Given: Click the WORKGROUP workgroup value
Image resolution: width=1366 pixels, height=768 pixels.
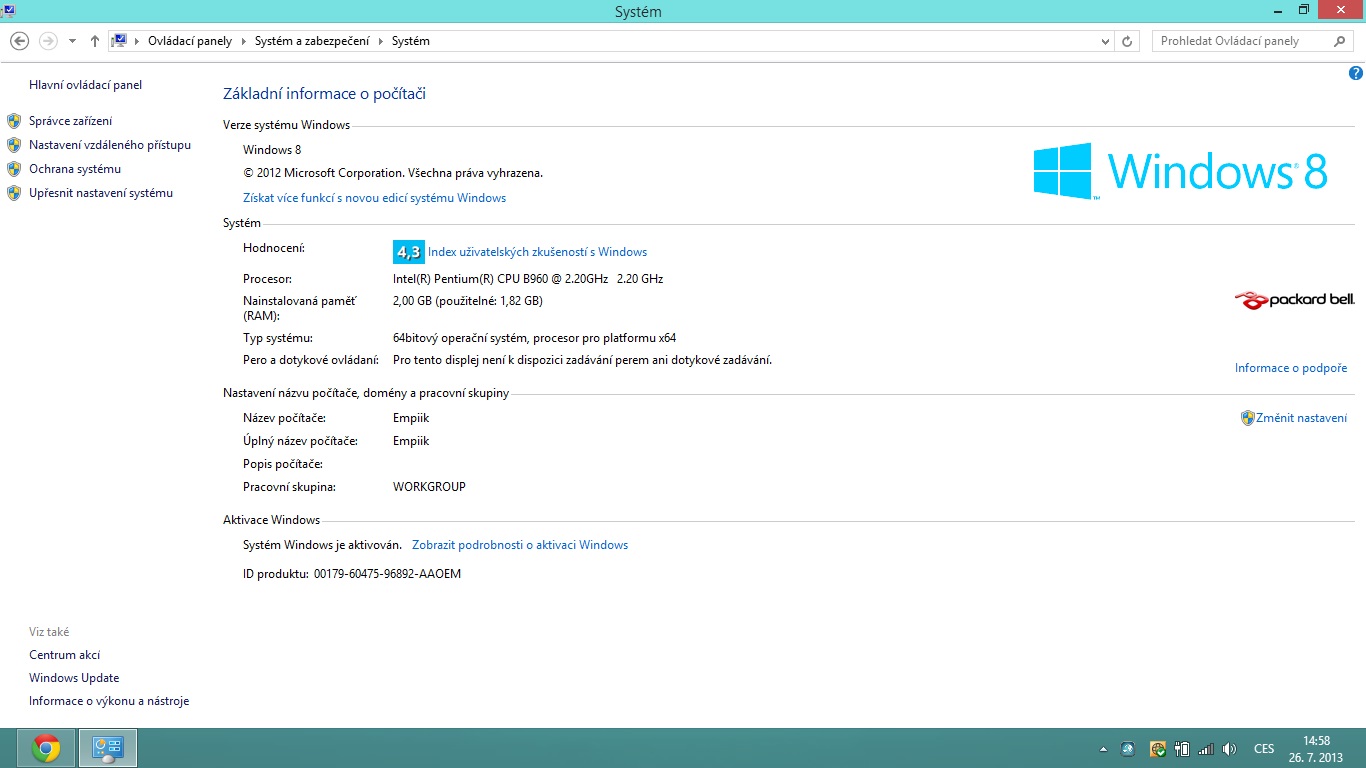Looking at the screenshot, I should coord(429,487).
